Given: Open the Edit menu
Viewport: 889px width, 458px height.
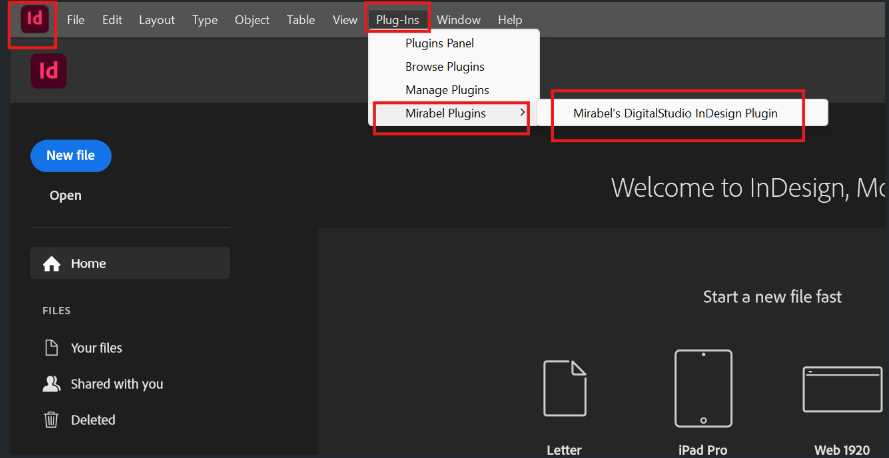Looking at the screenshot, I should pos(112,20).
